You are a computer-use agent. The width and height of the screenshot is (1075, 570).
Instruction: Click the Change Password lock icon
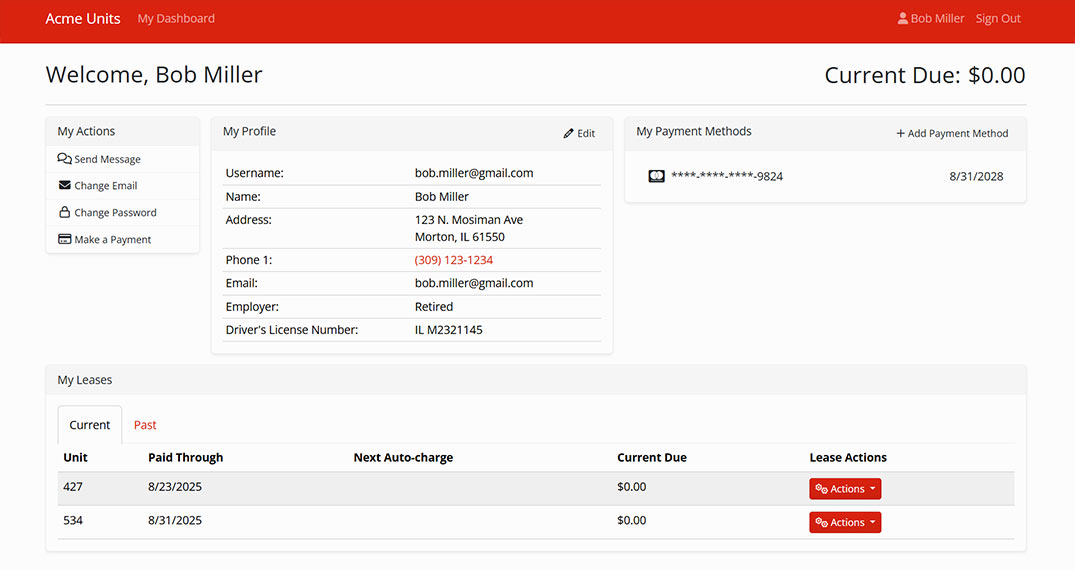pos(64,212)
